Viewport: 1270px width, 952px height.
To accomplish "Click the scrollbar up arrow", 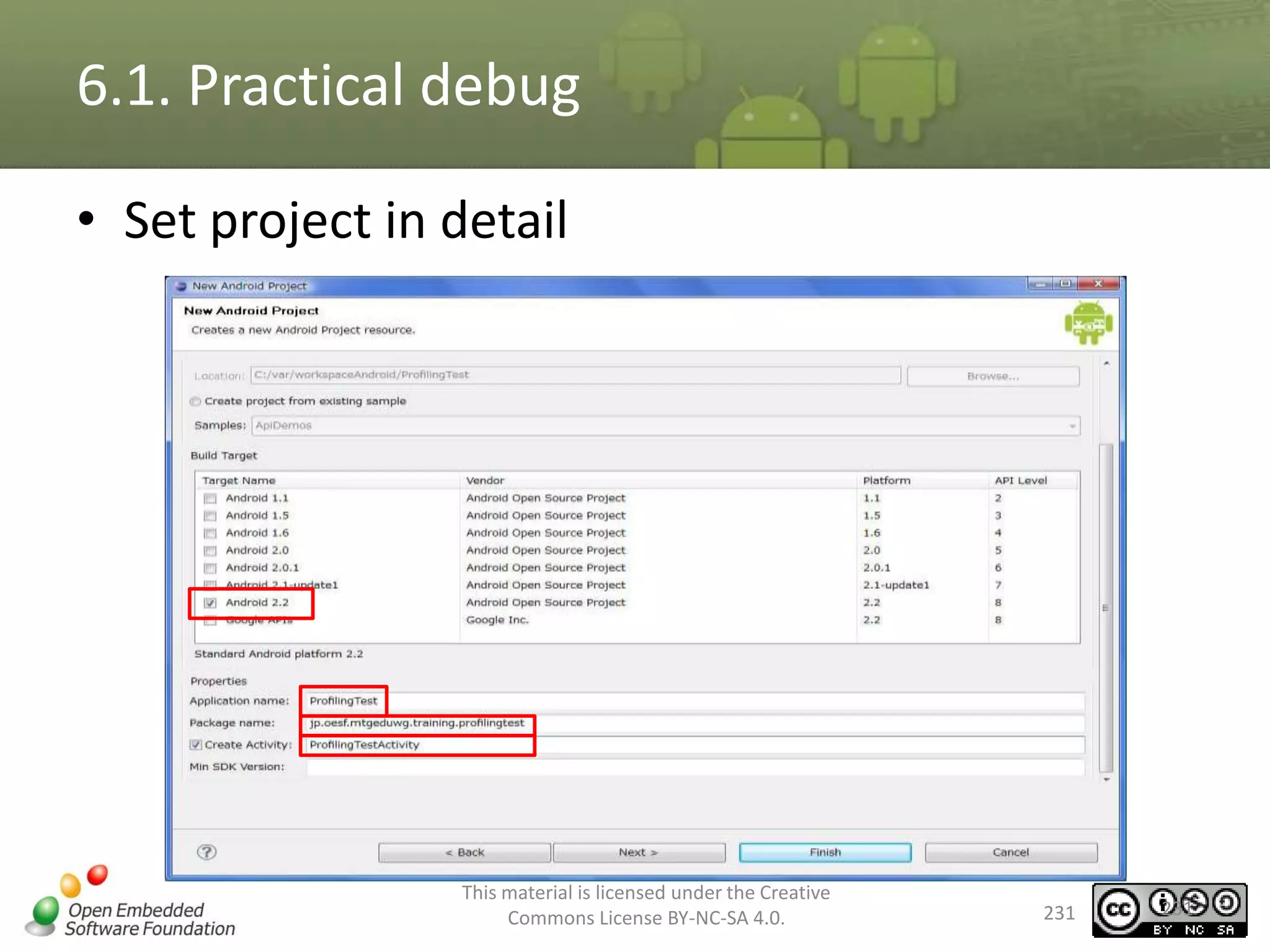I will 1106,363.
